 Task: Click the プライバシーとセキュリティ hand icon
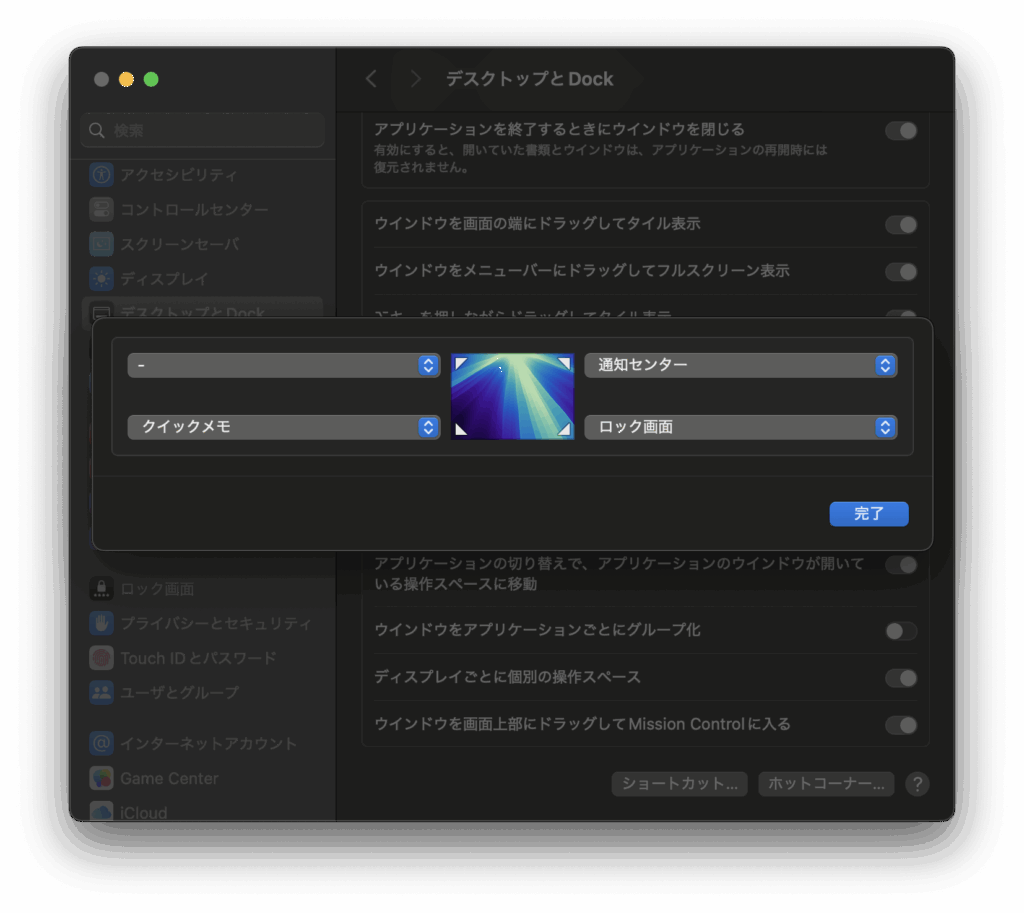coord(101,623)
